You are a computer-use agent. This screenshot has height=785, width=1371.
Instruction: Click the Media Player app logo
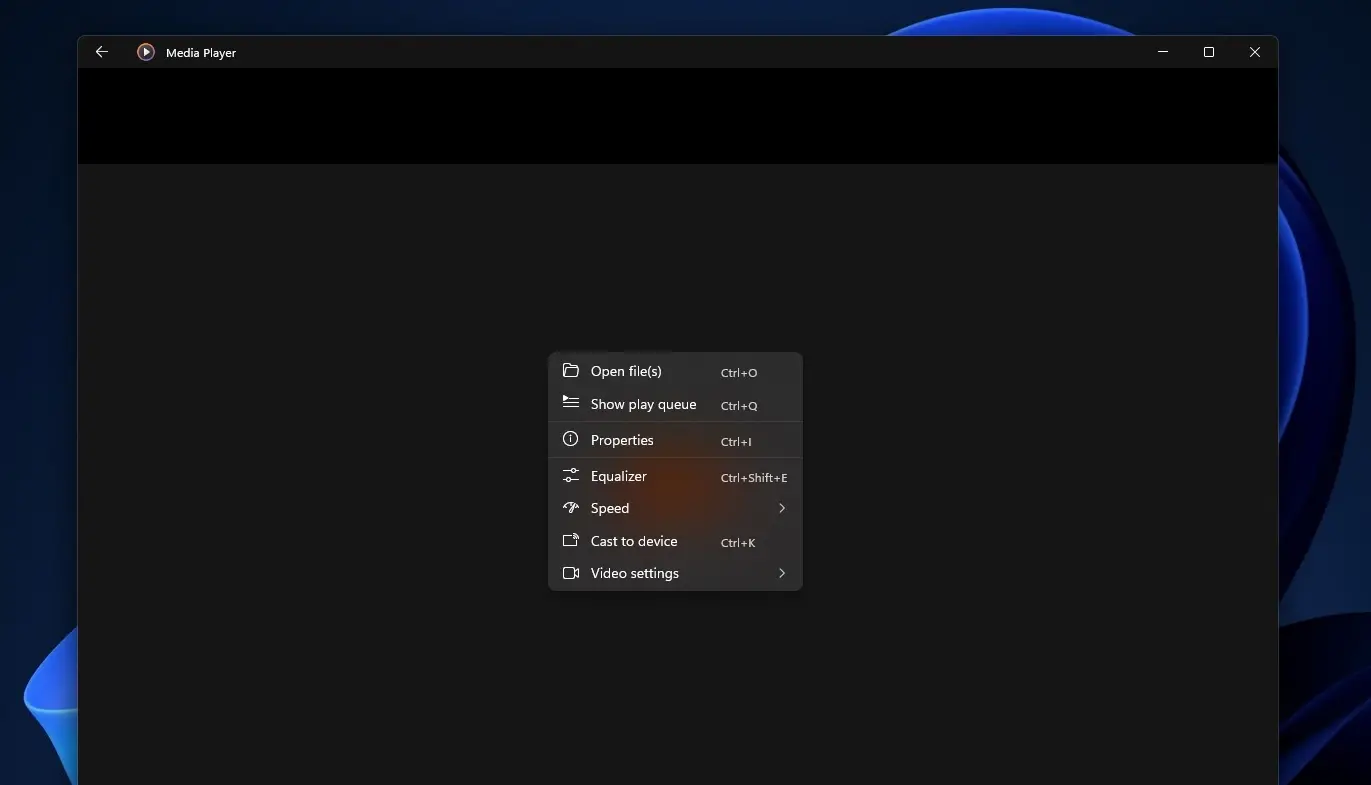146,52
